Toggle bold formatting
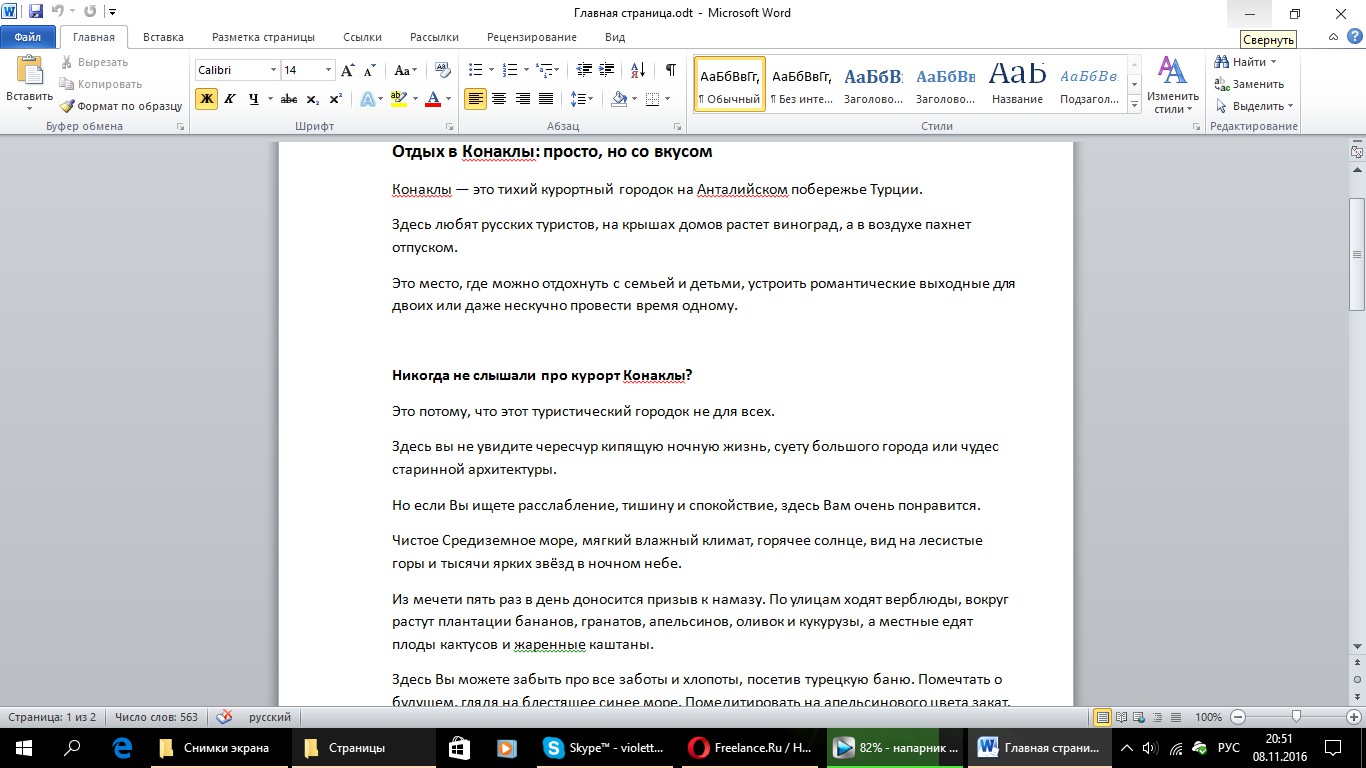The height and width of the screenshot is (768, 1366). coord(206,99)
